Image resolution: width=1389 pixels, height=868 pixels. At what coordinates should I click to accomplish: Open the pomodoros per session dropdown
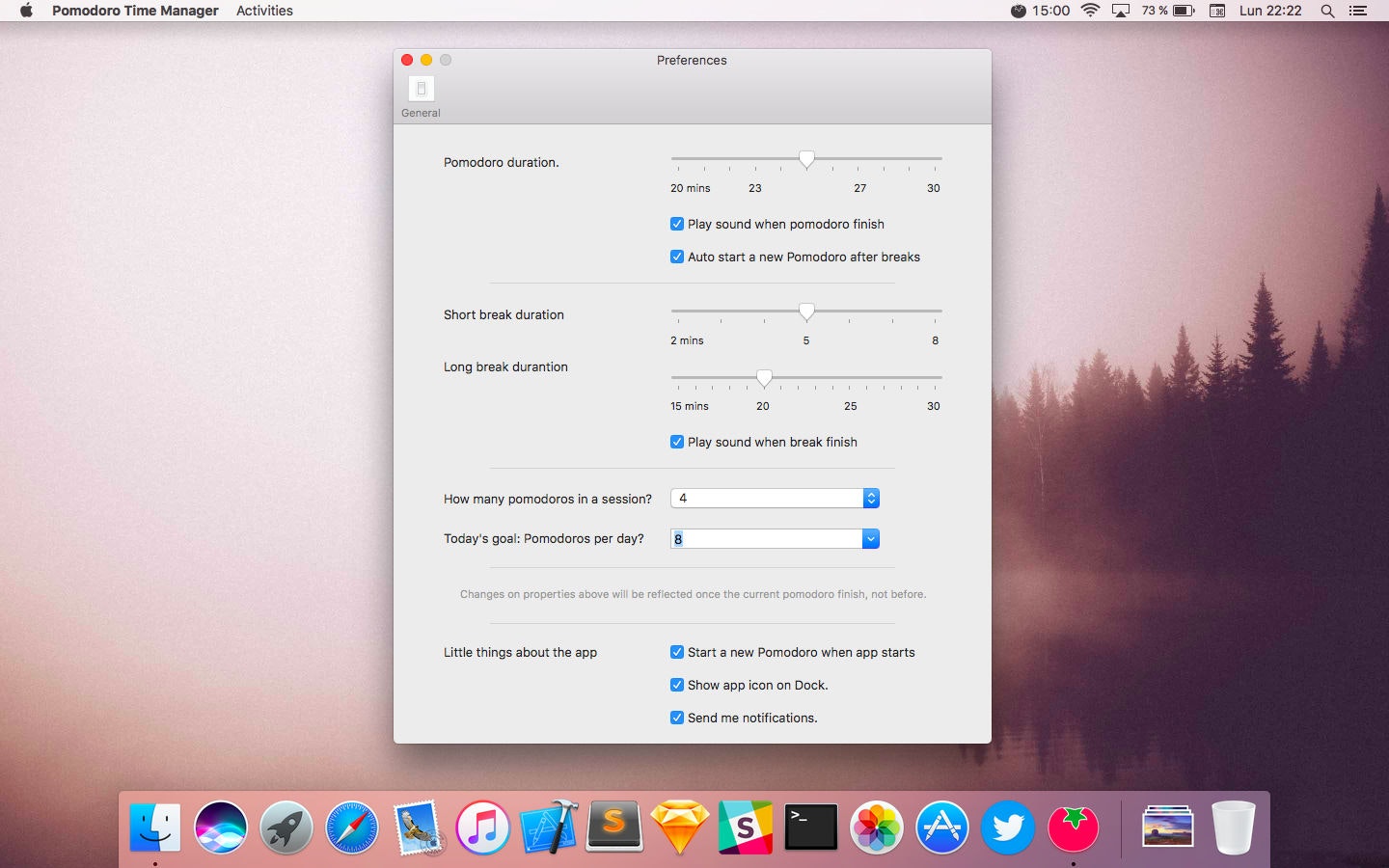tap(870, 499)
